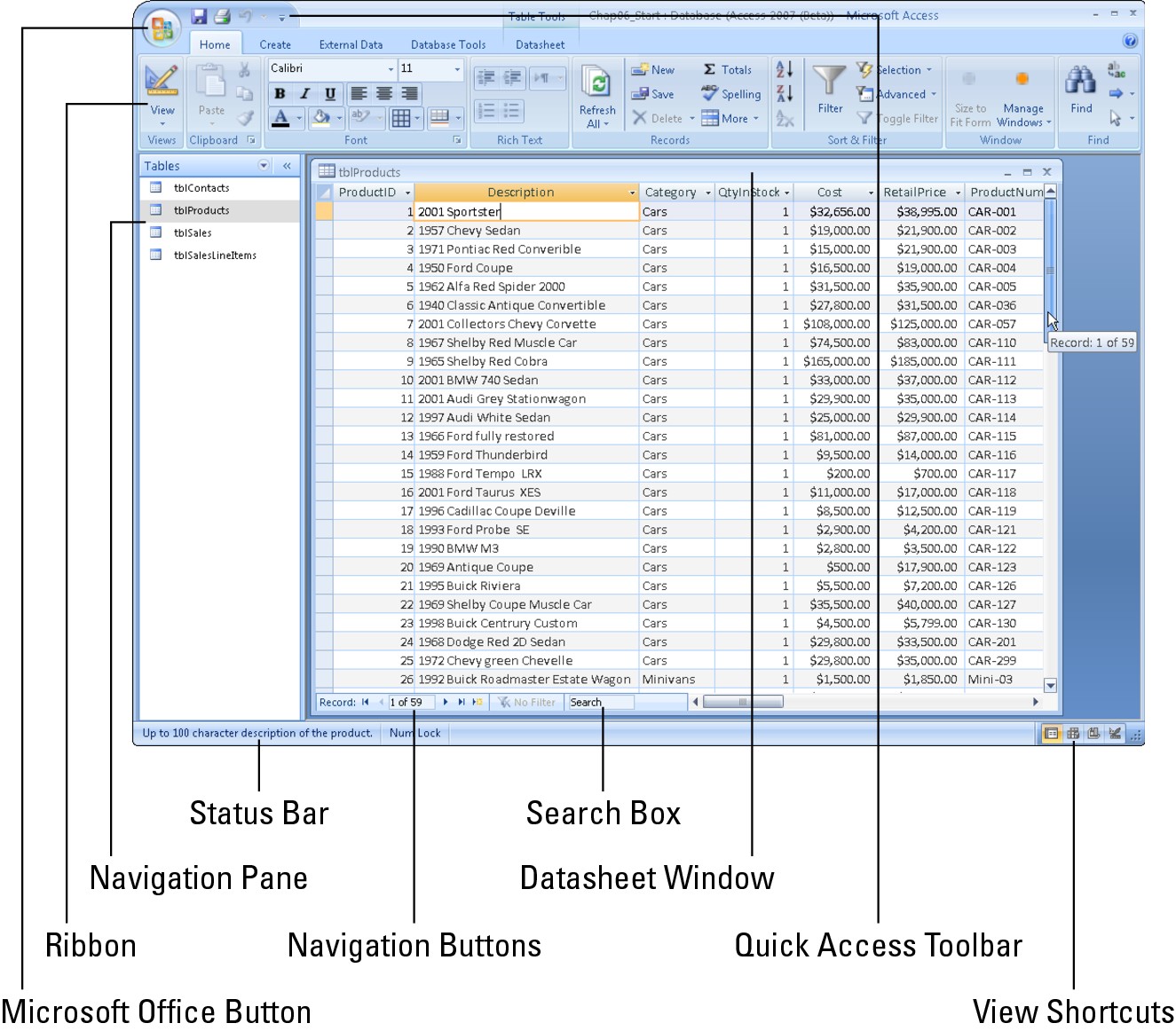
Task: Click the Cut scissors icon
Action: 244,71
